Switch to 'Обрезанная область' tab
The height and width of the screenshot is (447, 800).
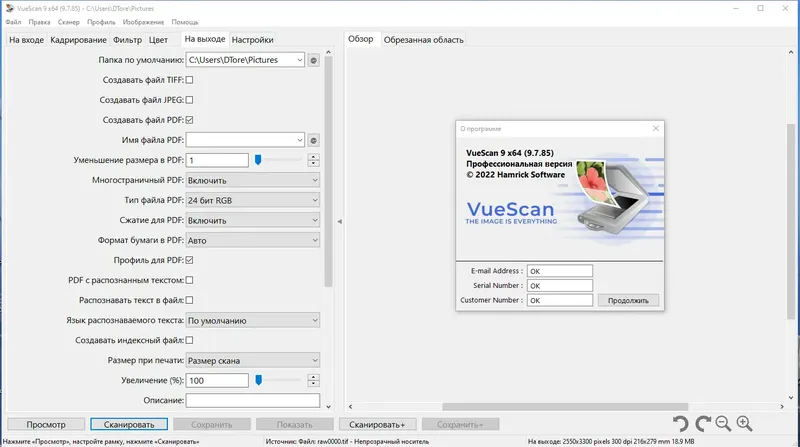tap(423, 40)
